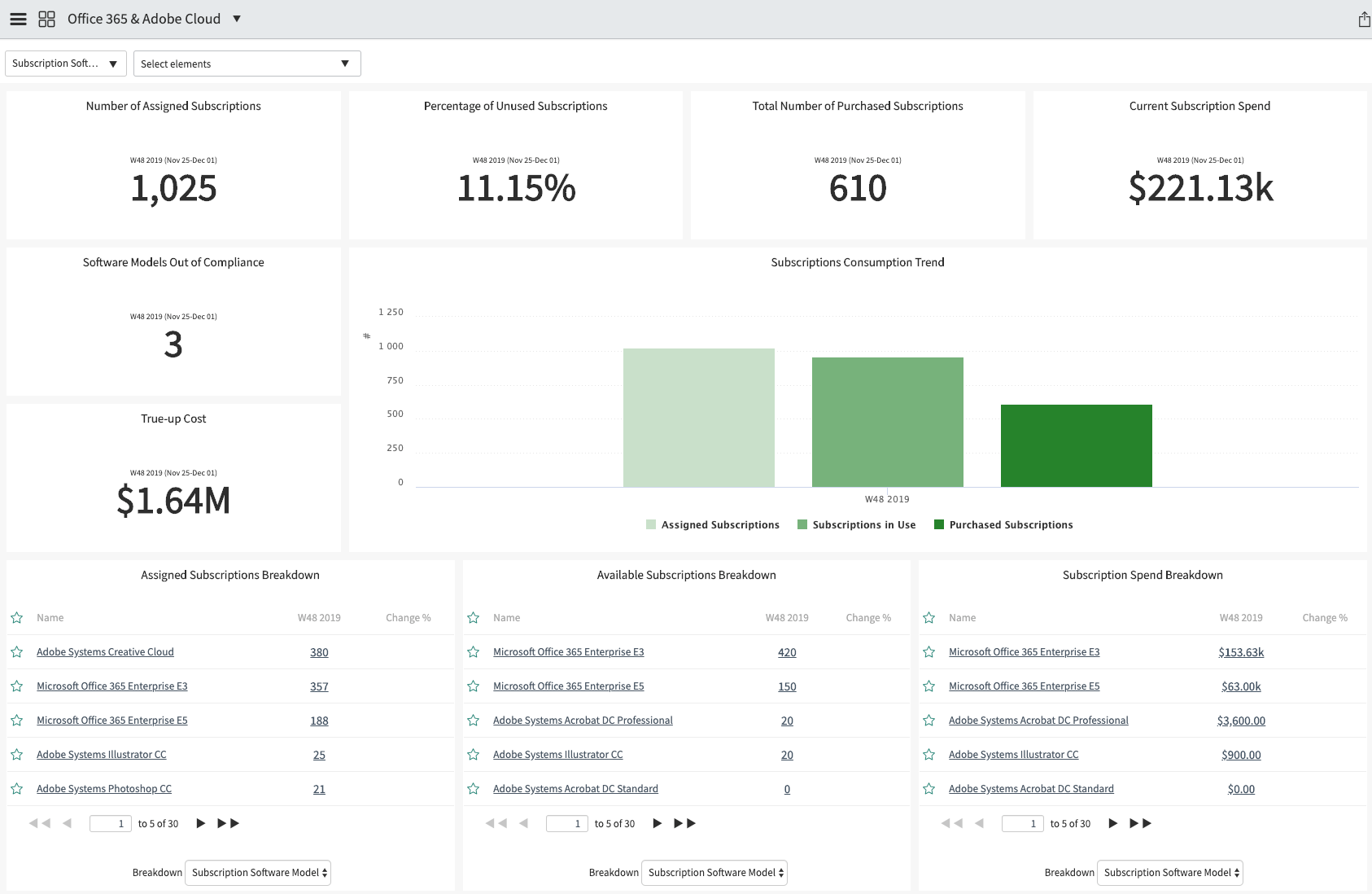Viewport: 1372px width, 894px height.
Task: Go to next page in Available Subscriptions Breakdown
Action: point(657,823)
